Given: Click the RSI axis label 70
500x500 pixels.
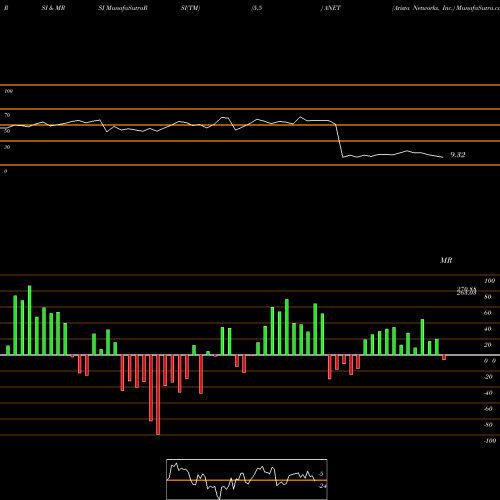Looking at the screenshot, I should click(7, 115).
